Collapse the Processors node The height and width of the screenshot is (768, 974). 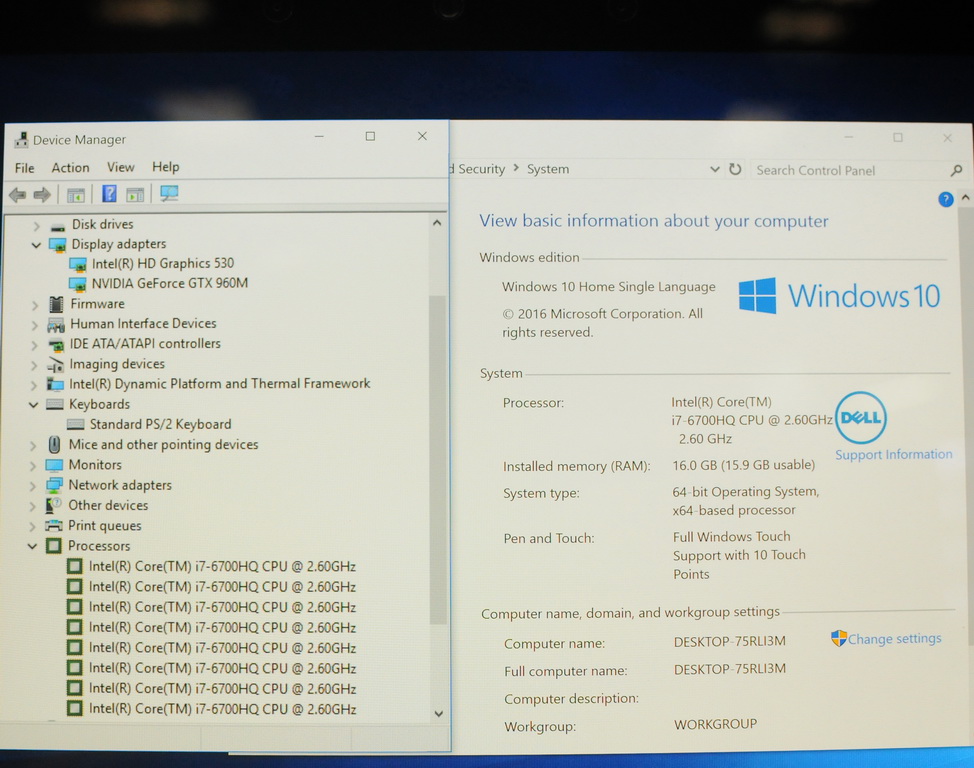[32, 546]
